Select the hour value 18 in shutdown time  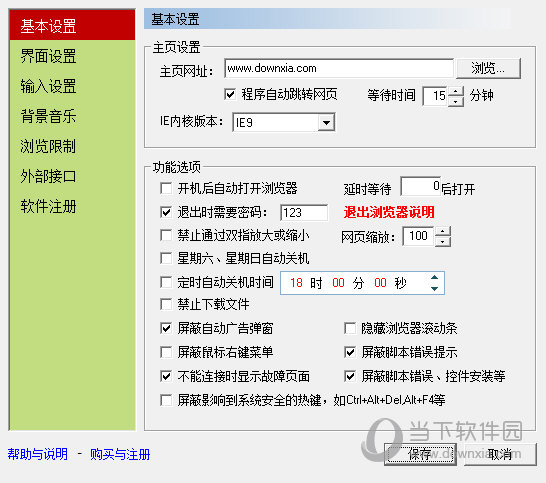click(296, 283)
